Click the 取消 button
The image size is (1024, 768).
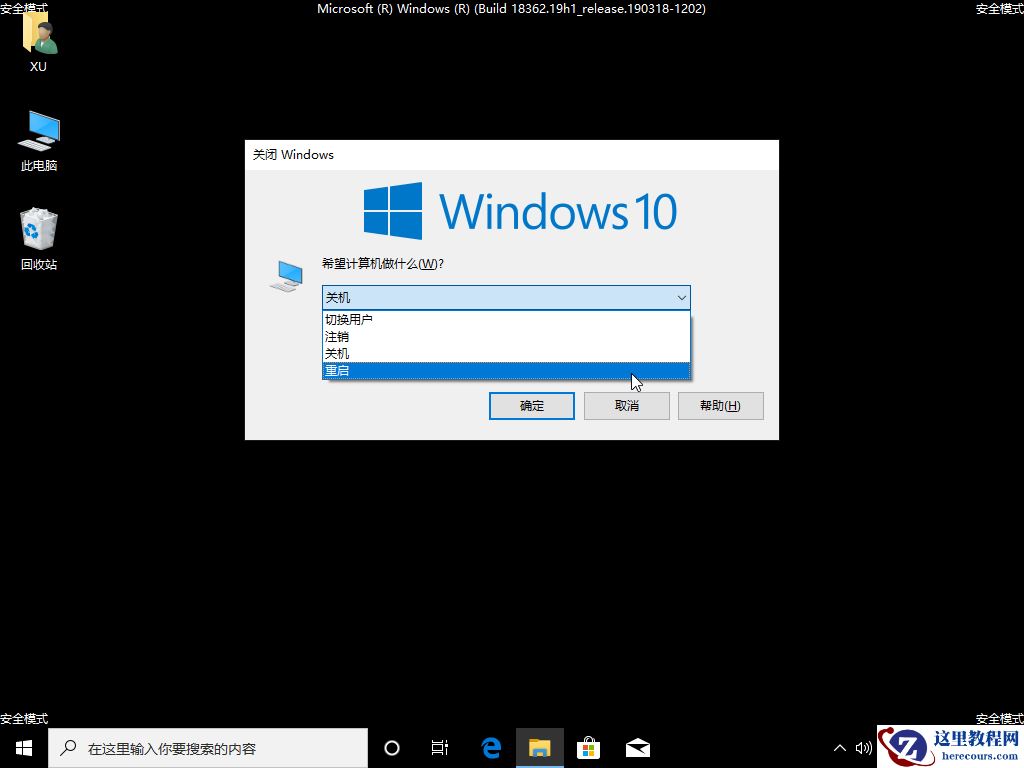pos(626,406)
